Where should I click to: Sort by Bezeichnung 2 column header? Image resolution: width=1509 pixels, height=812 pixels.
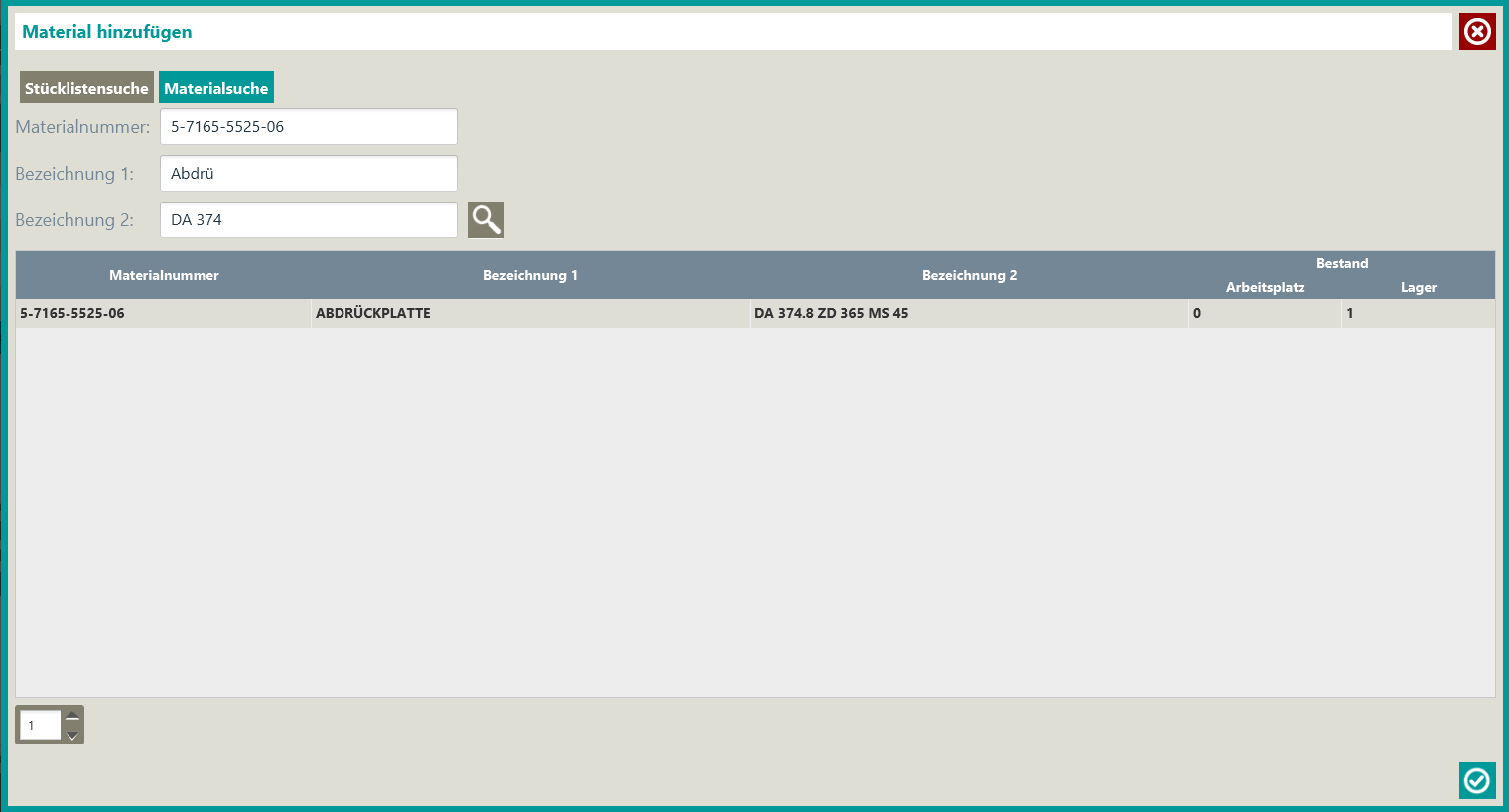tap(969, 275)
